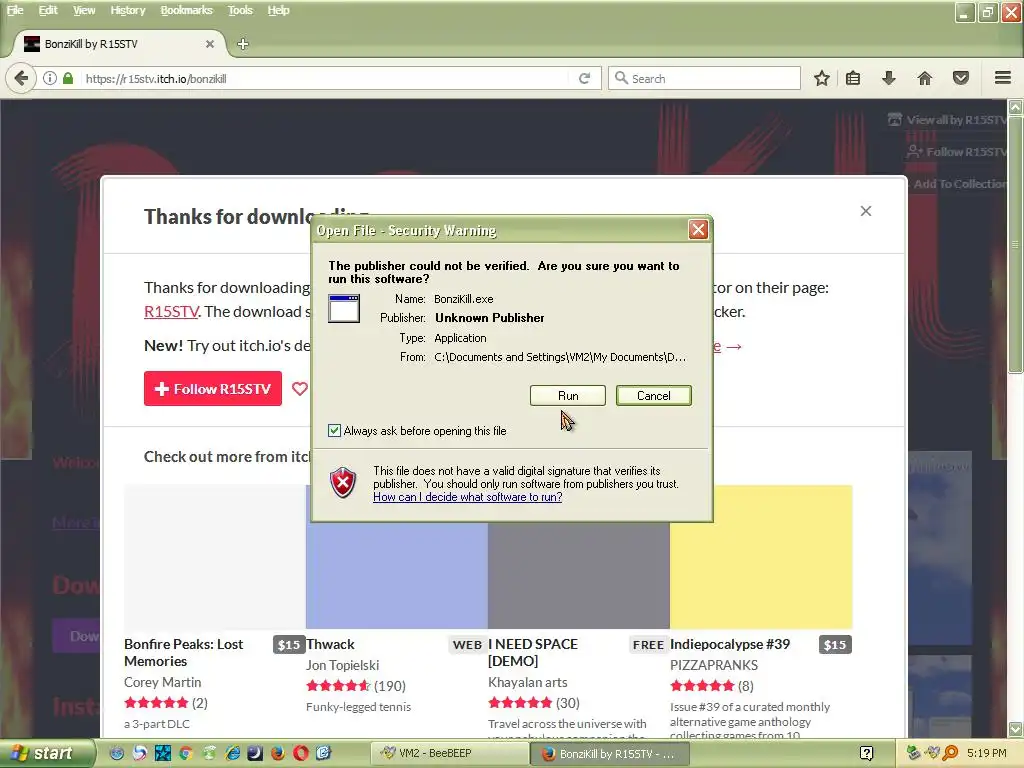
Task: Open the R15STV creator link
Action: (171, 312)
